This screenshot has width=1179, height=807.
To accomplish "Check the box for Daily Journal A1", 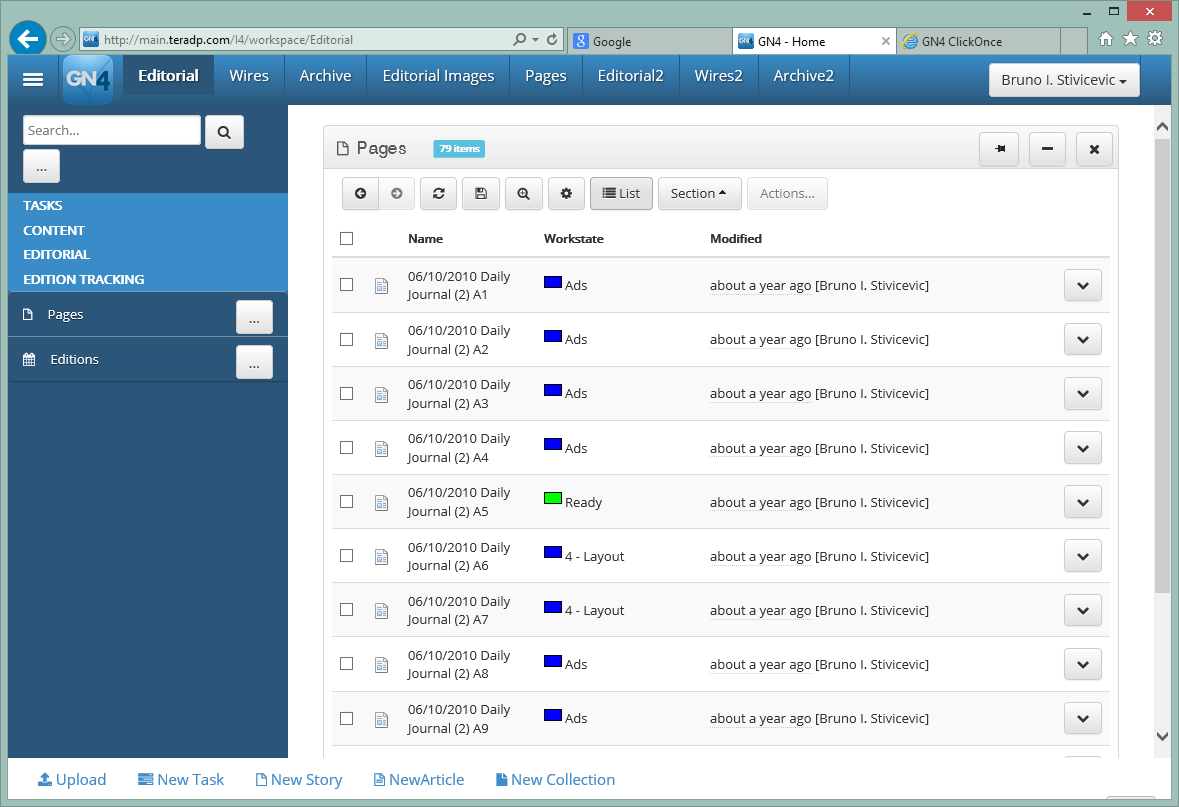I will pos(347,285).
